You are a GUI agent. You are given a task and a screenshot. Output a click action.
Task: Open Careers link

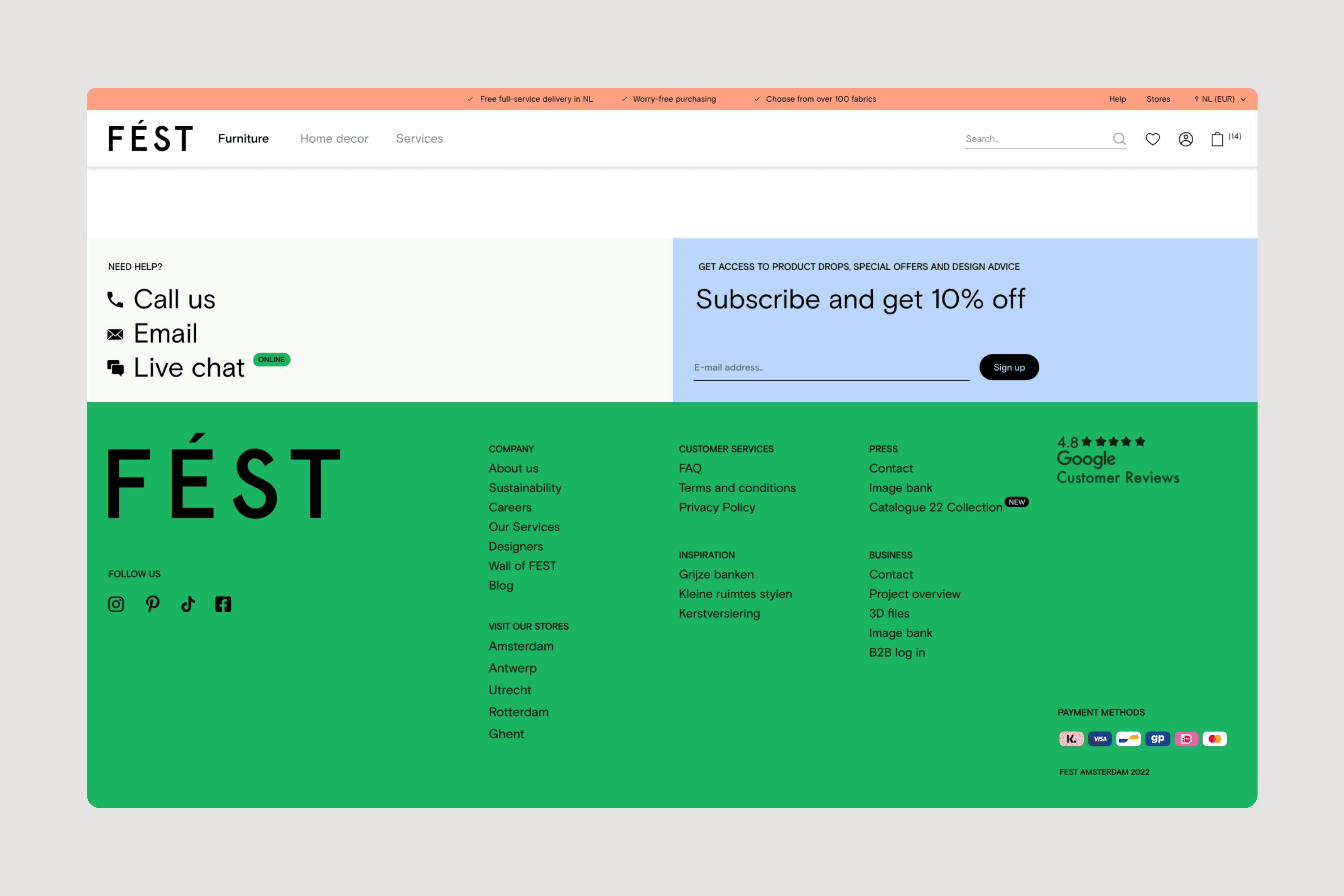coord(510,508)
